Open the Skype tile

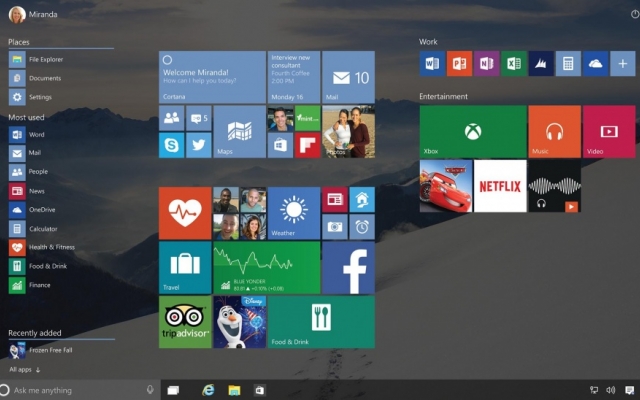coord(171,145)
